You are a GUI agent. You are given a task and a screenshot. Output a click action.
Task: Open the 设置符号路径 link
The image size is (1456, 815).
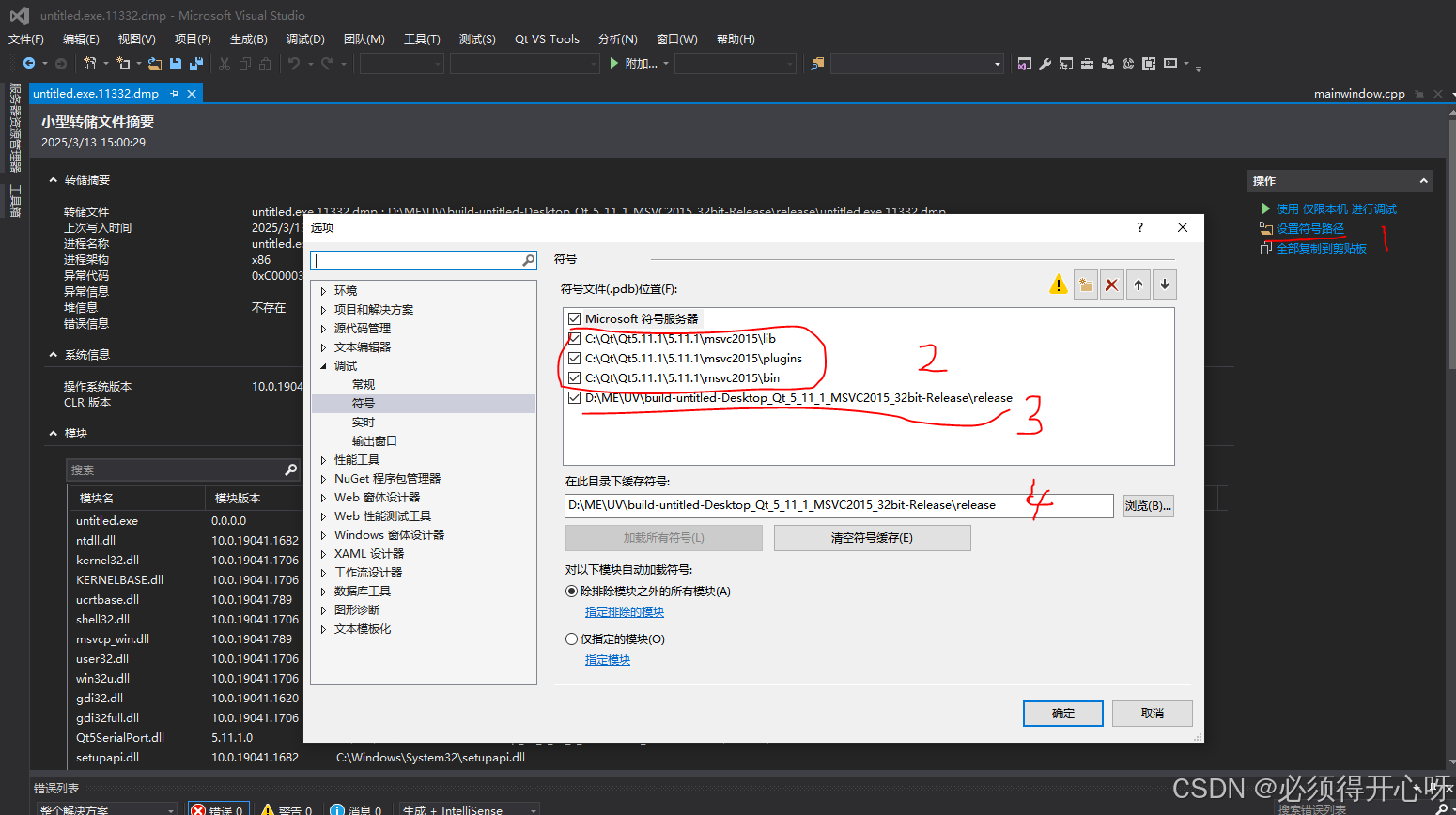pyautogui.click(x=1310, y=229)
